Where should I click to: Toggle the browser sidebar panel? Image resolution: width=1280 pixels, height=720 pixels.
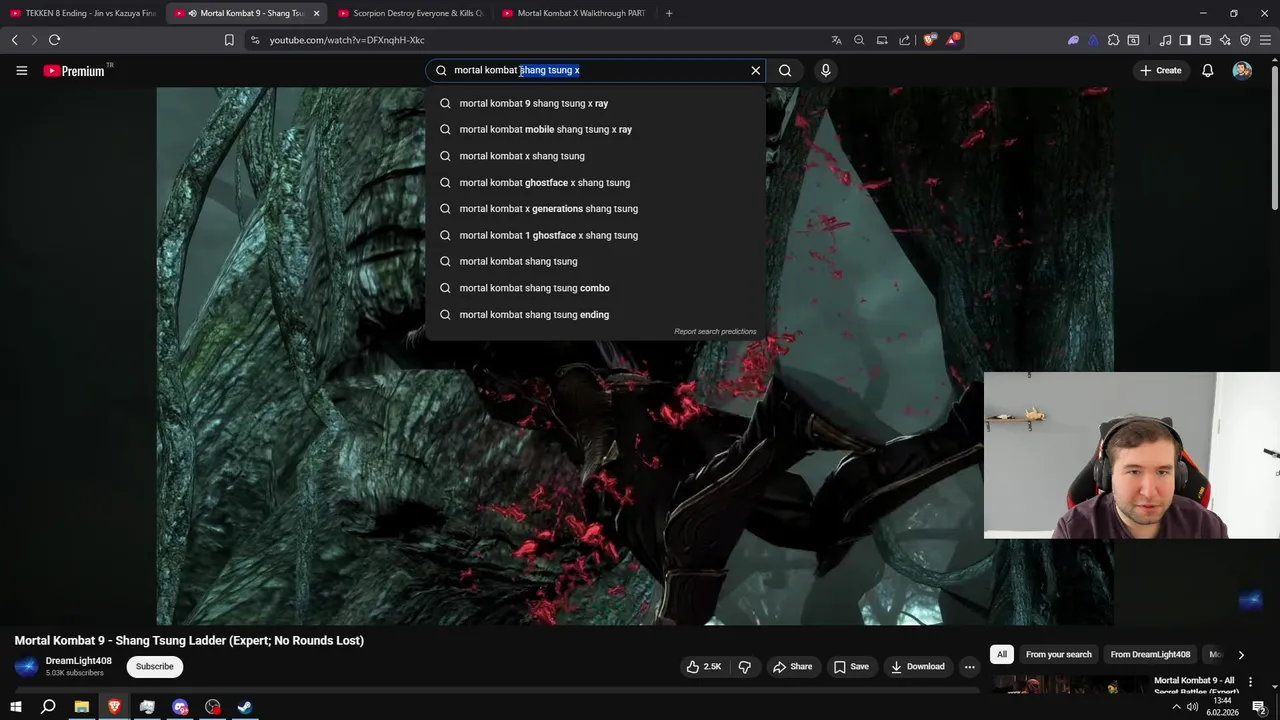pos(1185,40)
